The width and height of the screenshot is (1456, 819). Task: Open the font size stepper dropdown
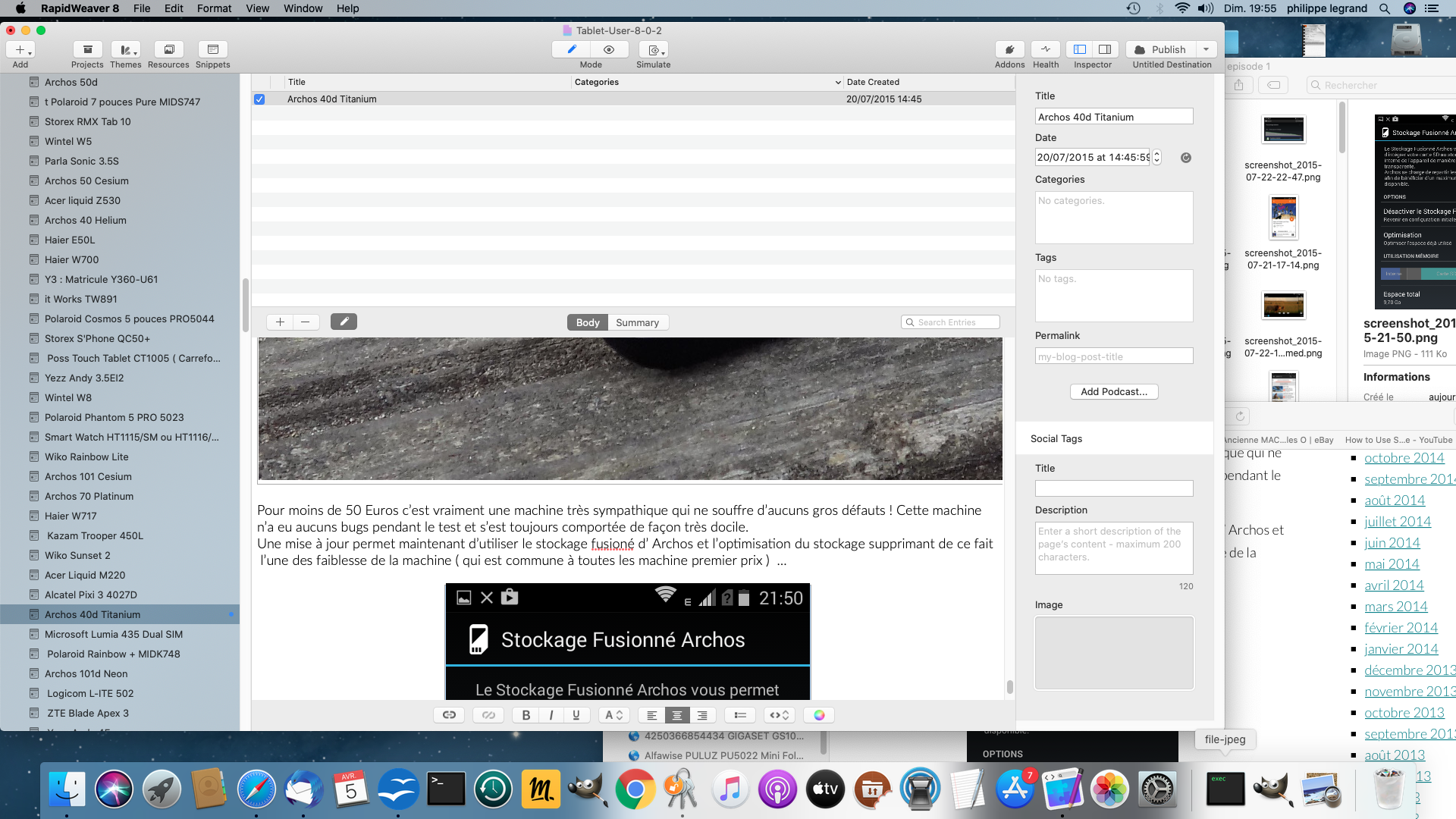click(x=614, y=715)
